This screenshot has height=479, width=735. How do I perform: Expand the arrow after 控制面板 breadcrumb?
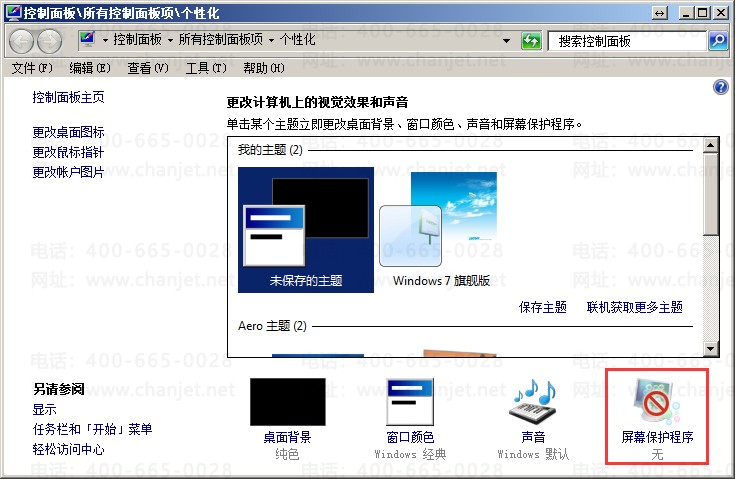click(172, 40)
